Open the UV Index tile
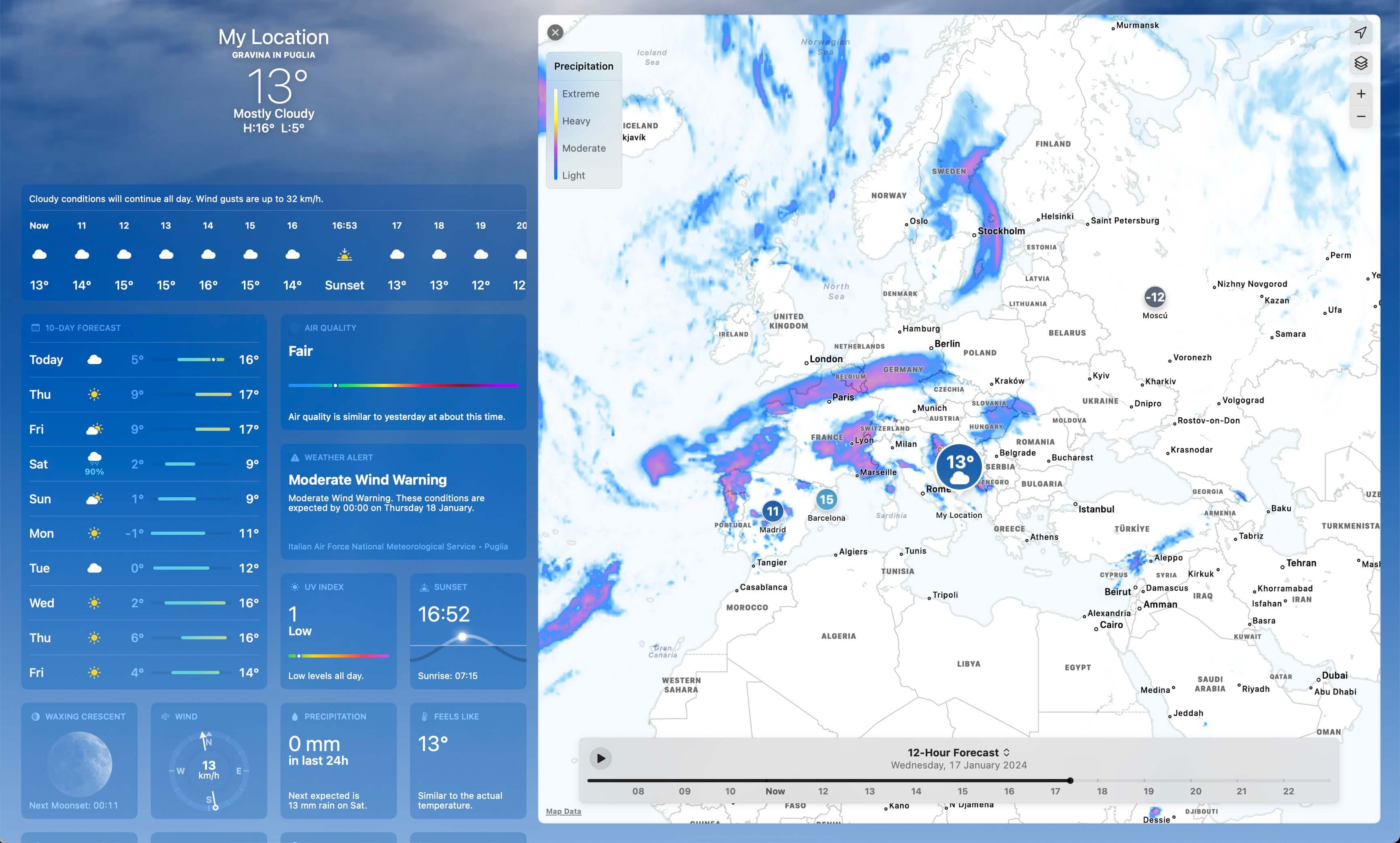 pos(338,630)
